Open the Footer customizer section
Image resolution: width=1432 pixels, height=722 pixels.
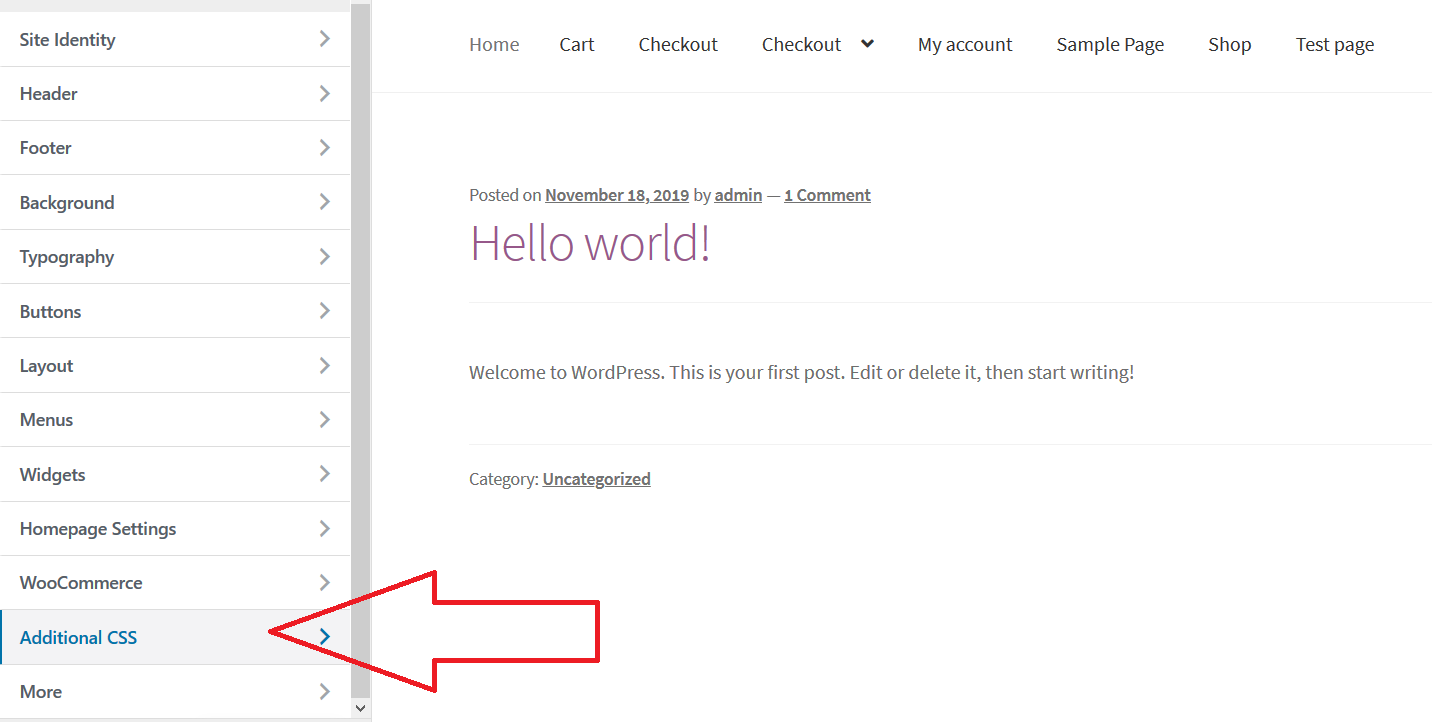pyautogui.click(x=175, y=148)
